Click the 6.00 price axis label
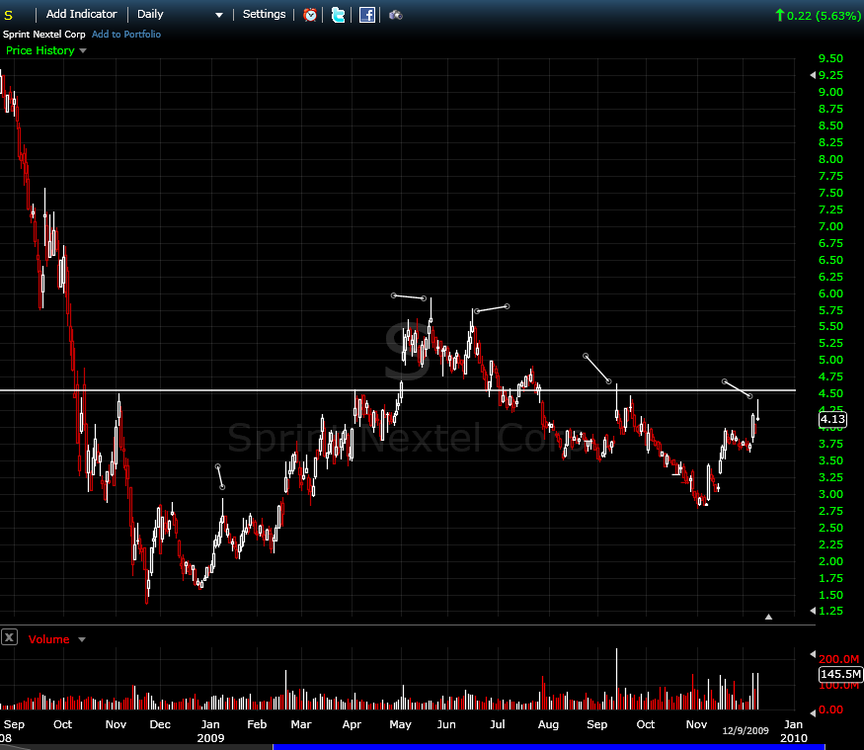This screenshot has height=750, width=864. (830, 294)
